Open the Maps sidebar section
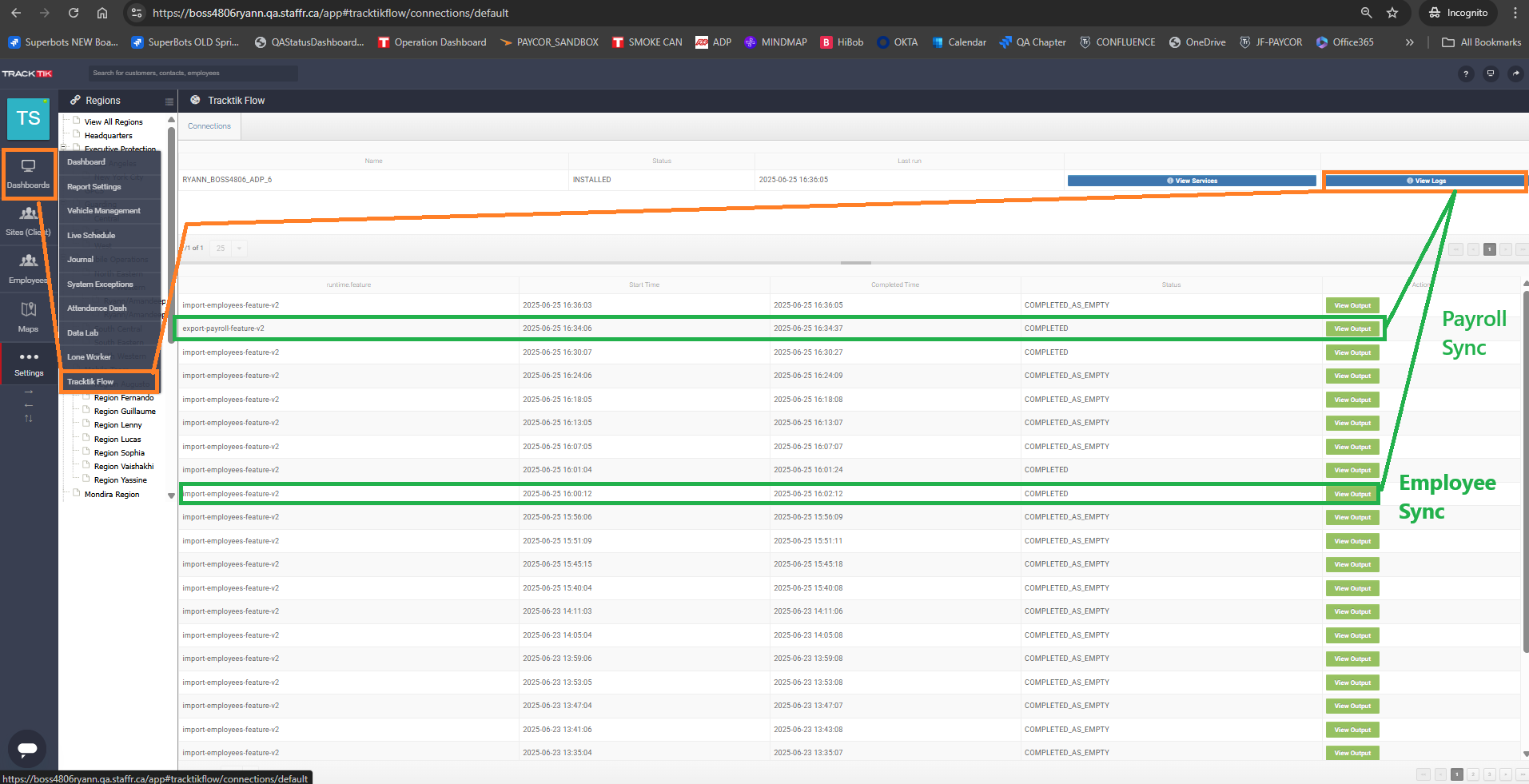Viewport: 1529px width, 784px height. (28, 317)
